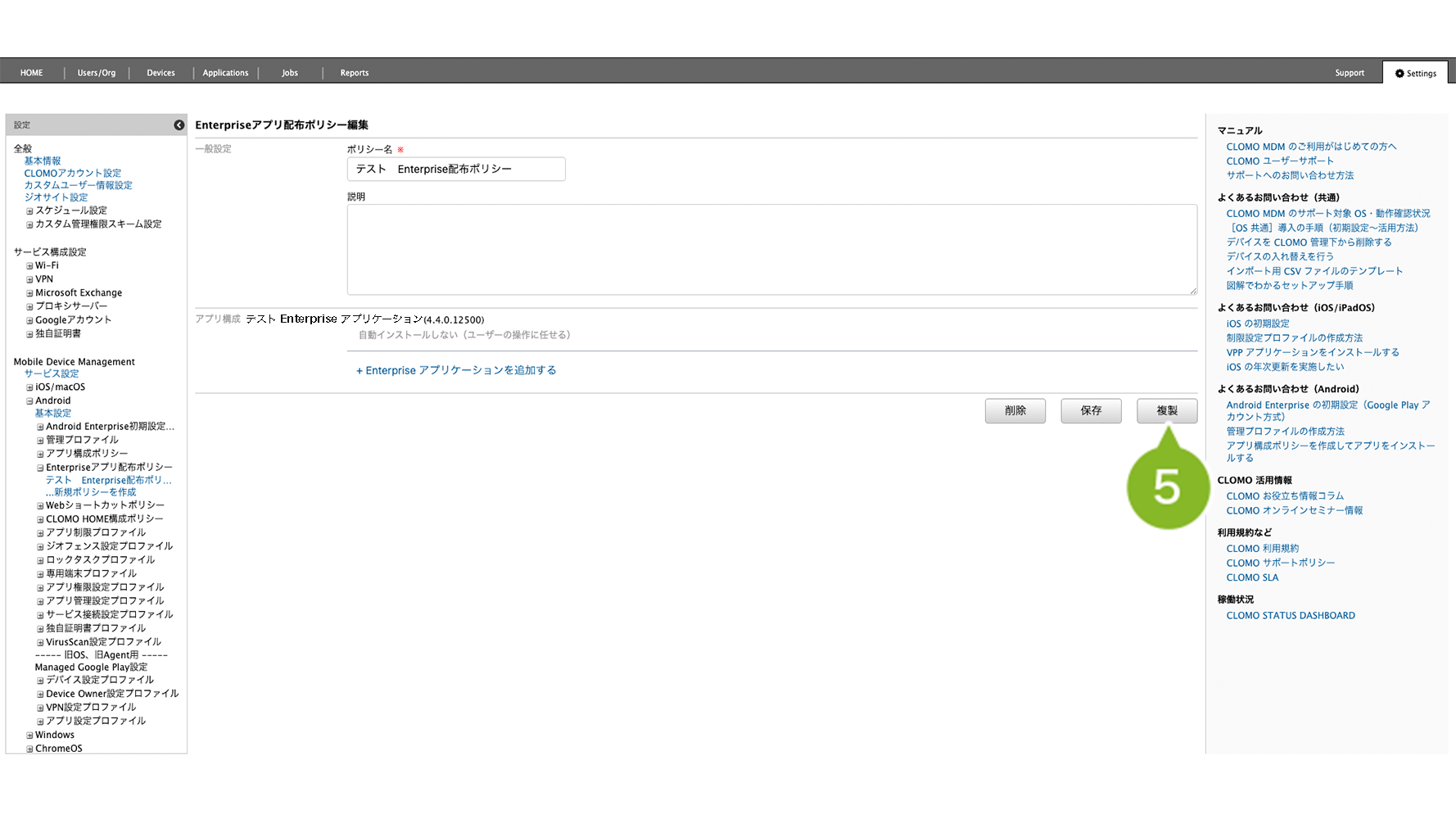Expand the ChromeOS tree node
The height and width of the screenshot is (819, 1456).
click(30, 749)
